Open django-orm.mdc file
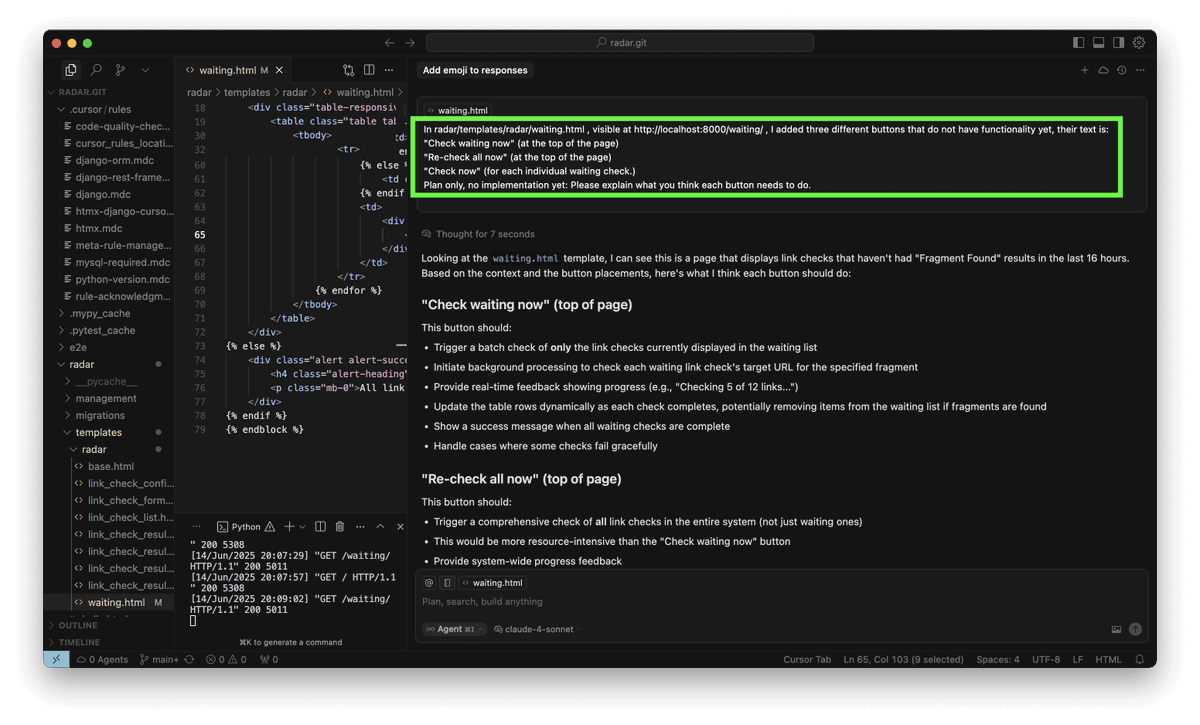This screenshot has height=725, width=1200. point(115,160)
